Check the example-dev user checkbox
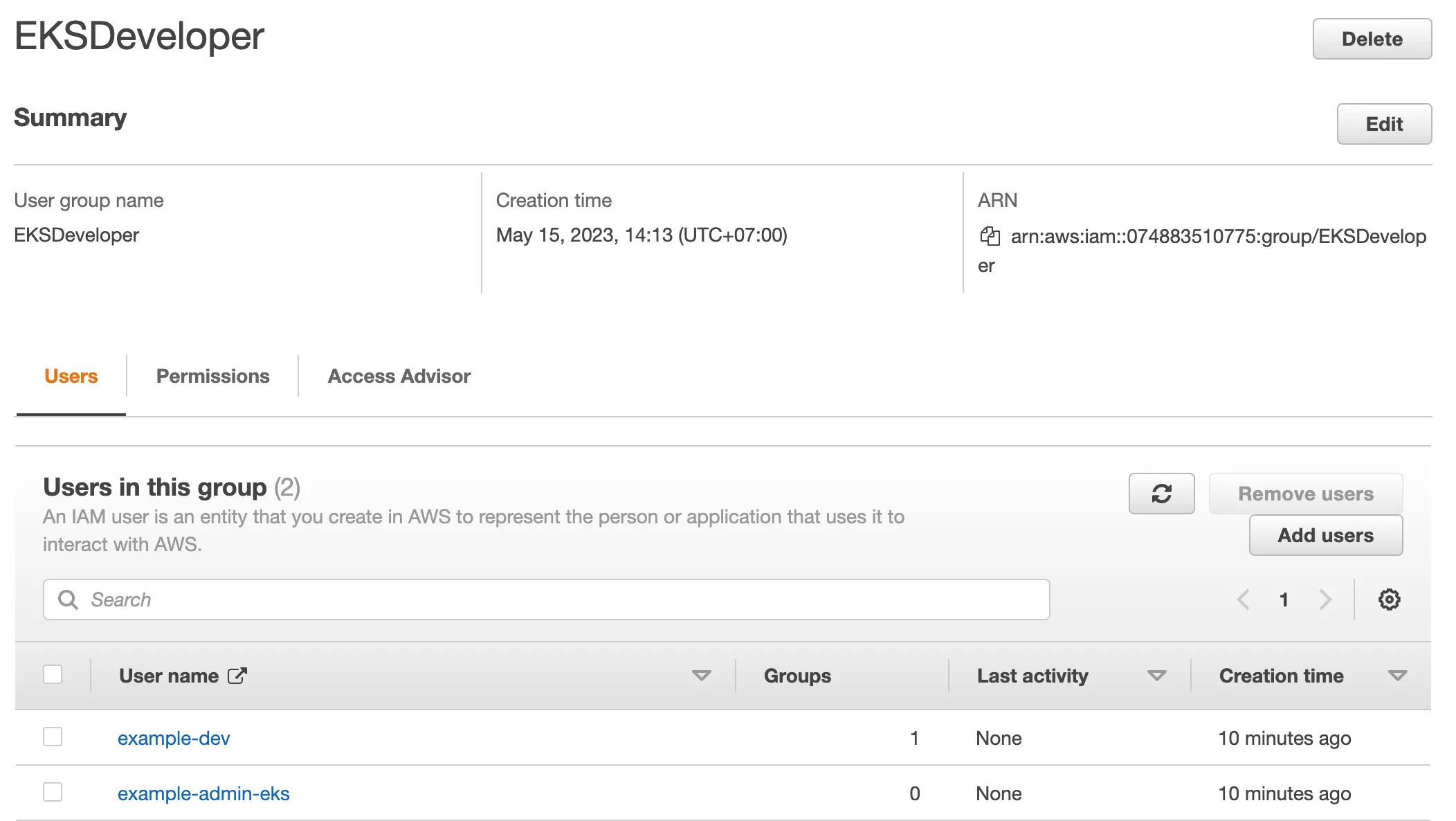The image size is (1456, 821). (53, 737)
